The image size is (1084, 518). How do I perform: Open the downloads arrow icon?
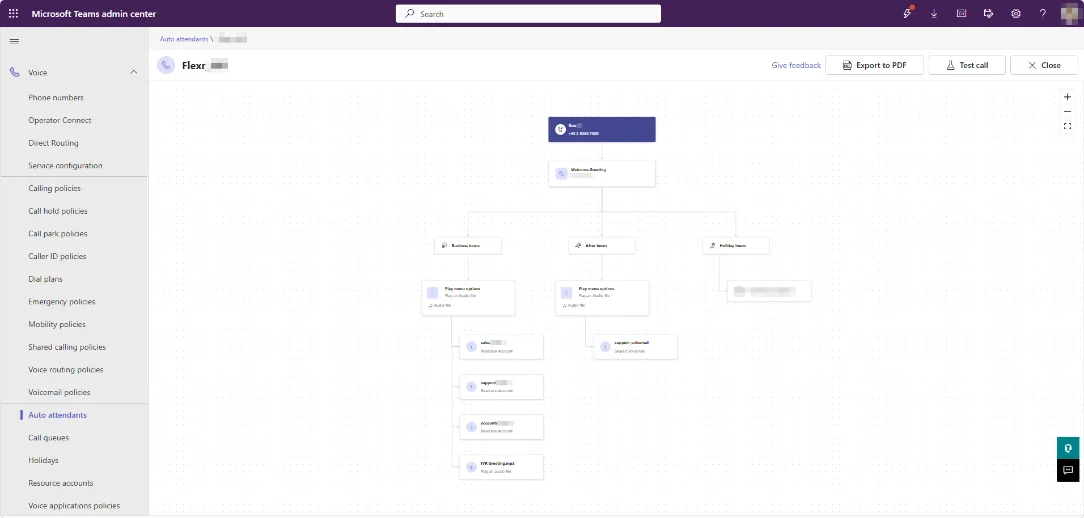coord(935,13)
